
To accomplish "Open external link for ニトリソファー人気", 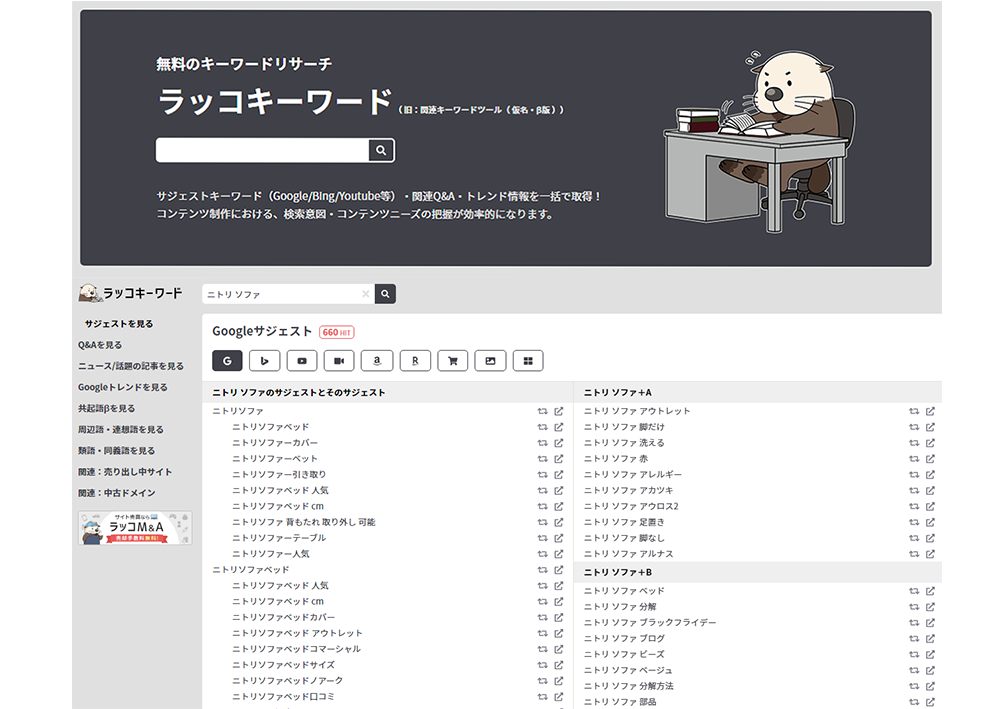I will pos(559,554).
